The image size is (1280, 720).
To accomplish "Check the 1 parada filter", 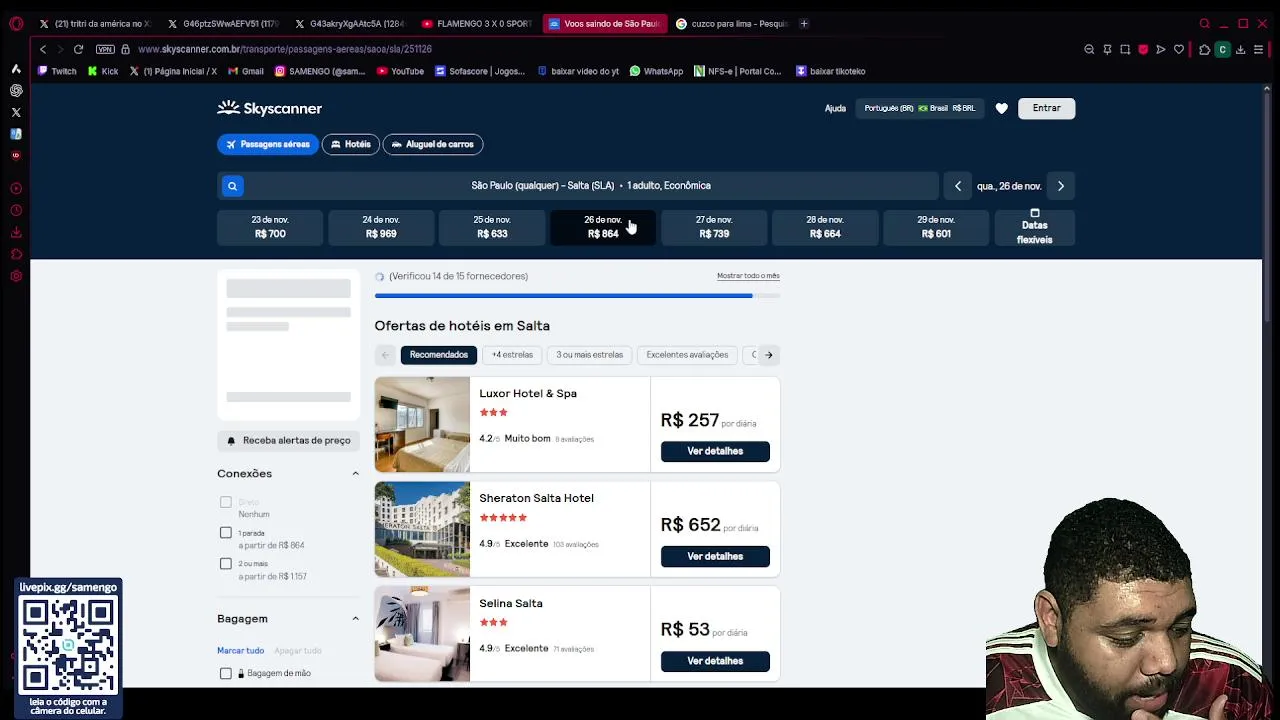I will (x=226, y=533).
